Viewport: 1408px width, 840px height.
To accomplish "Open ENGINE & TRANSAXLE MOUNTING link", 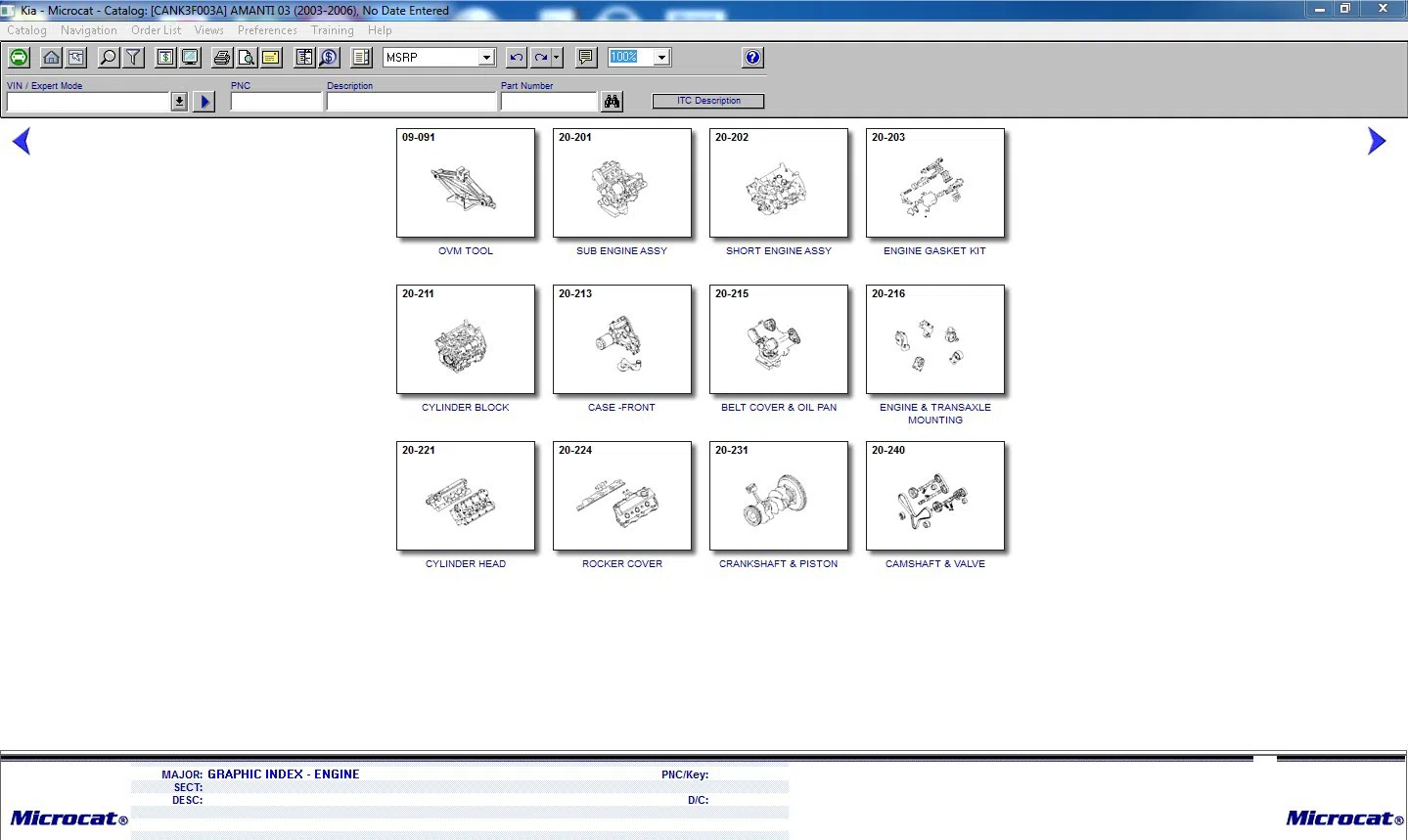I will pyautogui.click(x=935, y=414).
